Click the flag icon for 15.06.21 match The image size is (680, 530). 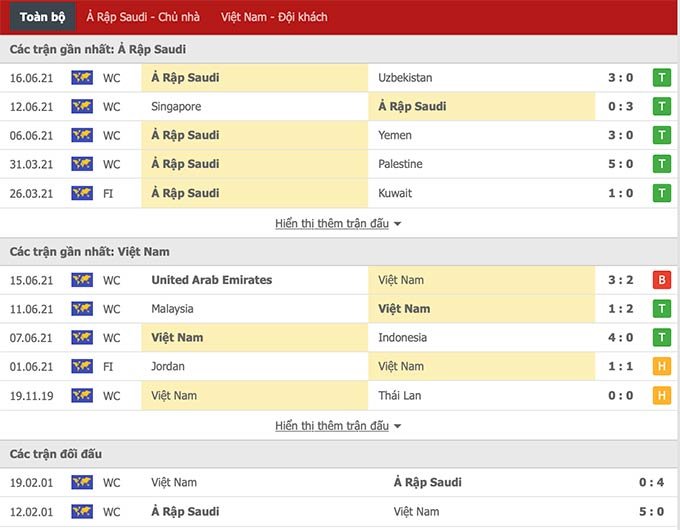[82, 281]
